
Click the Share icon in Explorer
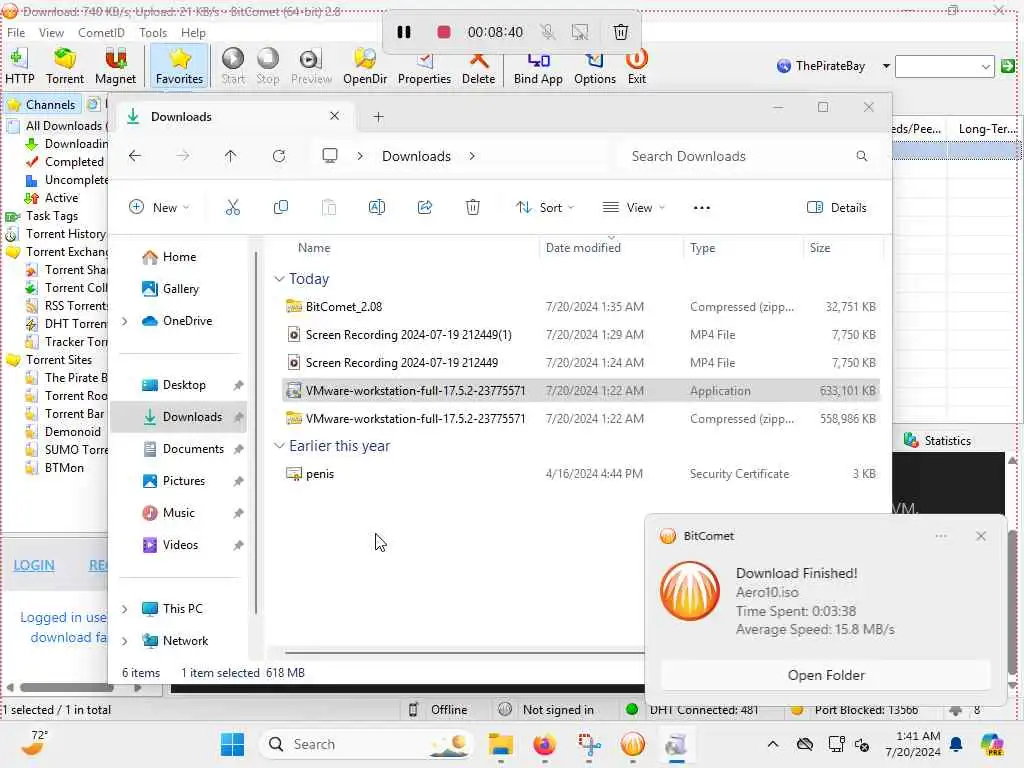424,208
